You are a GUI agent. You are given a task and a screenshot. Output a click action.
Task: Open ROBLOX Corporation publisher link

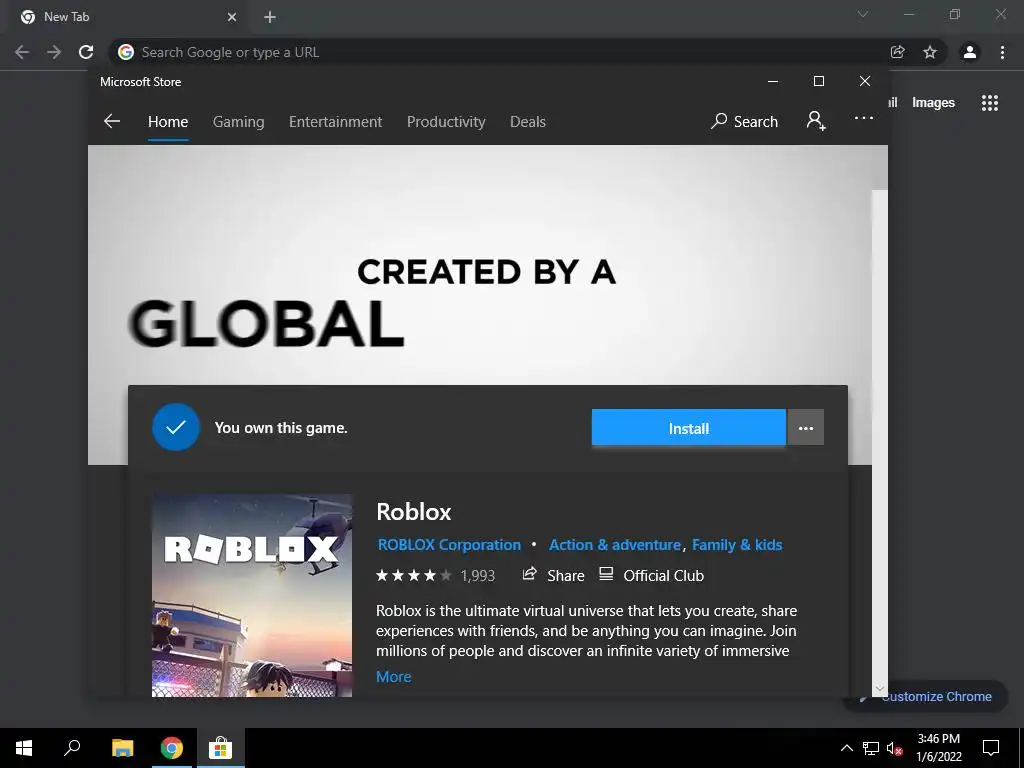point(449,545)
